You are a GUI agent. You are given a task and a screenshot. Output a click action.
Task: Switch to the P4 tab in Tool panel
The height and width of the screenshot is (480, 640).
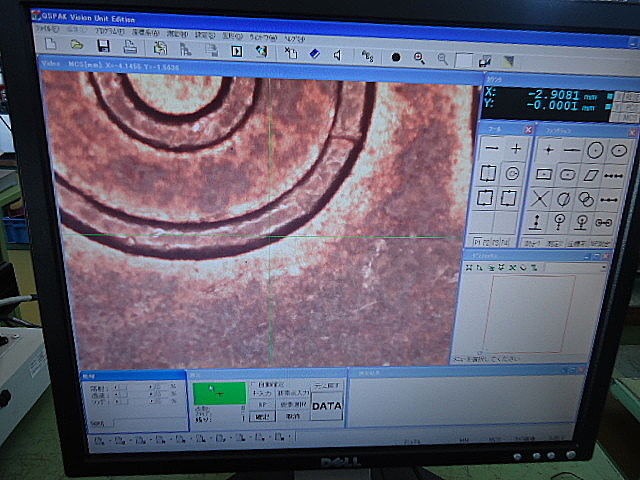click(504, 242)
